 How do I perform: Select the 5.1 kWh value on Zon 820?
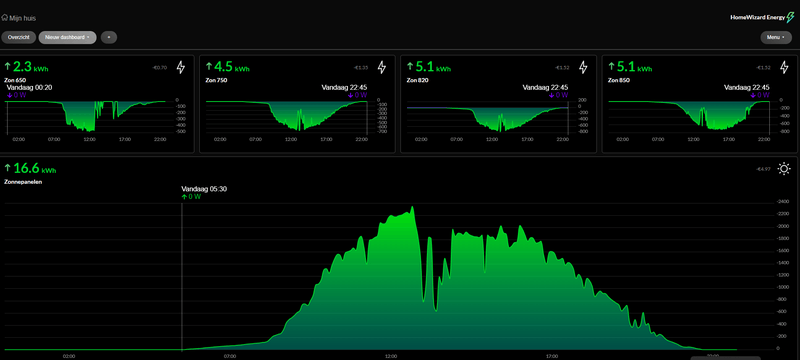tap(433, 67)
